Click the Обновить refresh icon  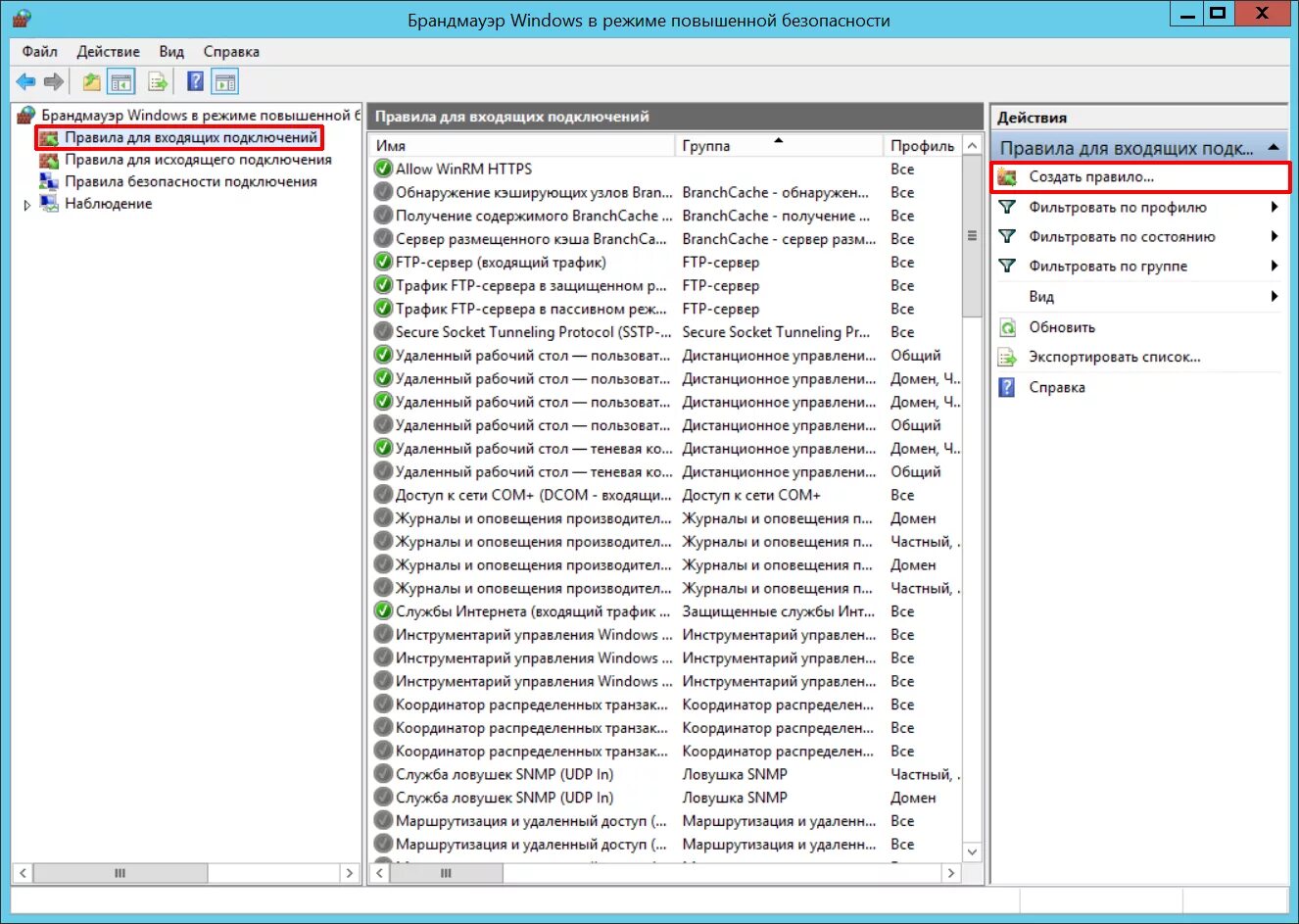(x=1007, y=327)
